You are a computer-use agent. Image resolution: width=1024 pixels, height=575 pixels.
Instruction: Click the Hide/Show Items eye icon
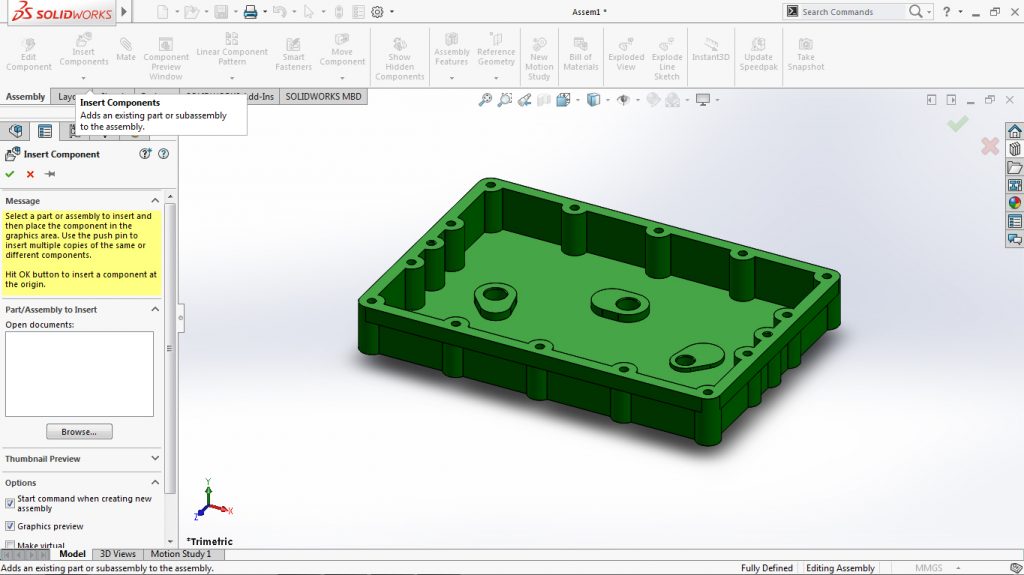pos(623,100)
